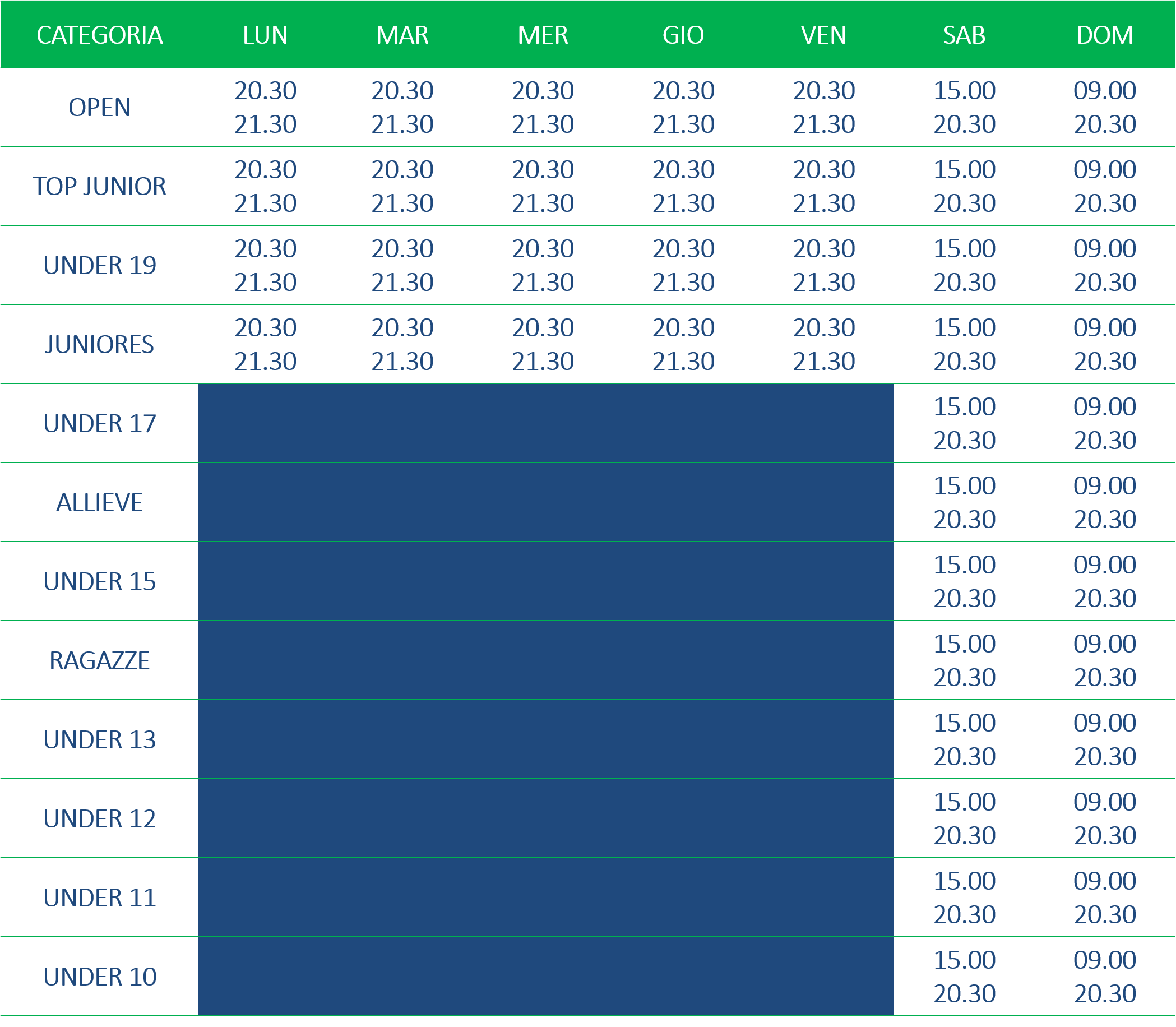Click the MAR column header
The width and height of the screenshot is (1176, 1027).
pos(402,35)
